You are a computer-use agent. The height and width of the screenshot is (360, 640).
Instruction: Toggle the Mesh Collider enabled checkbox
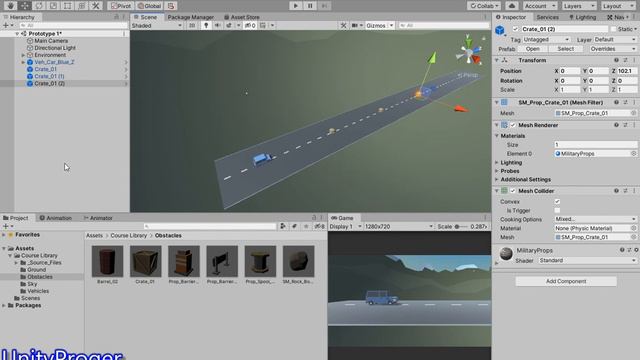513,191
